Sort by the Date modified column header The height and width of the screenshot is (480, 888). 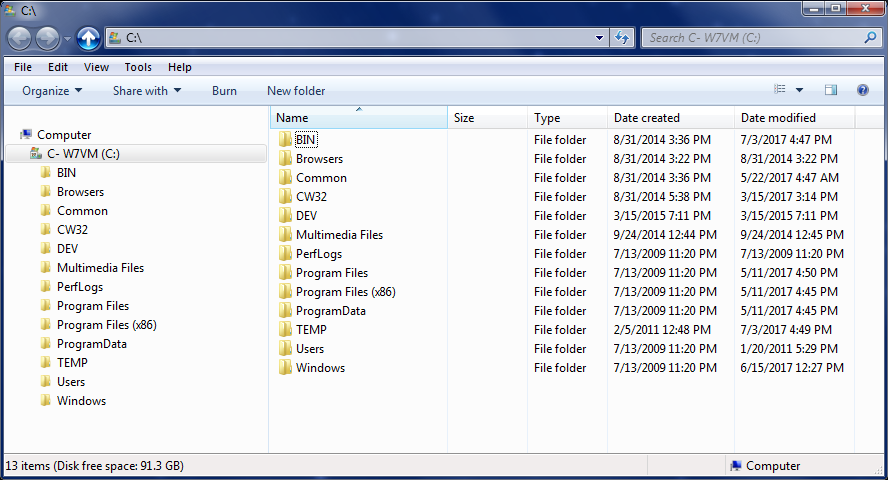(778, 118)
